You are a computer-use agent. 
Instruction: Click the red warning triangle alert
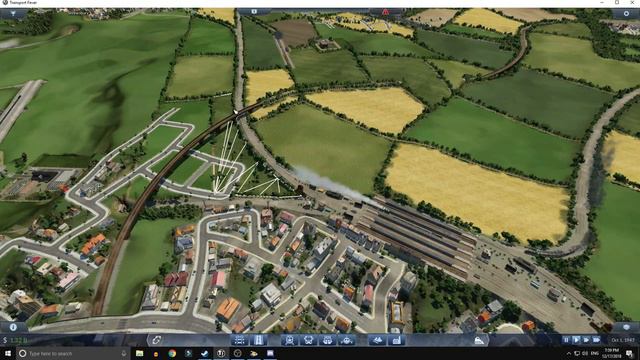(385, 12)
